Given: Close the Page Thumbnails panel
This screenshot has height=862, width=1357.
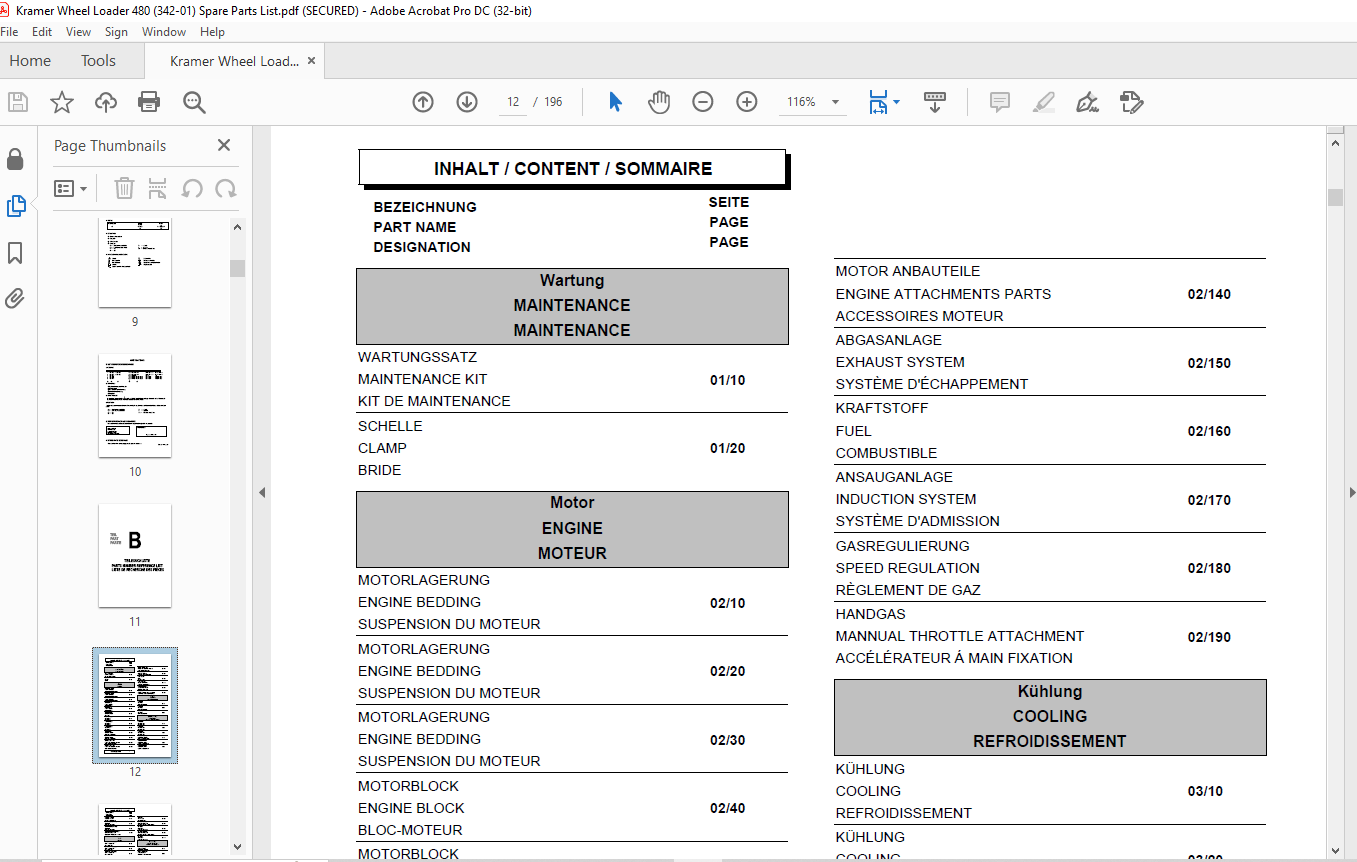Looking at the screenshot, I should [224, 146].
